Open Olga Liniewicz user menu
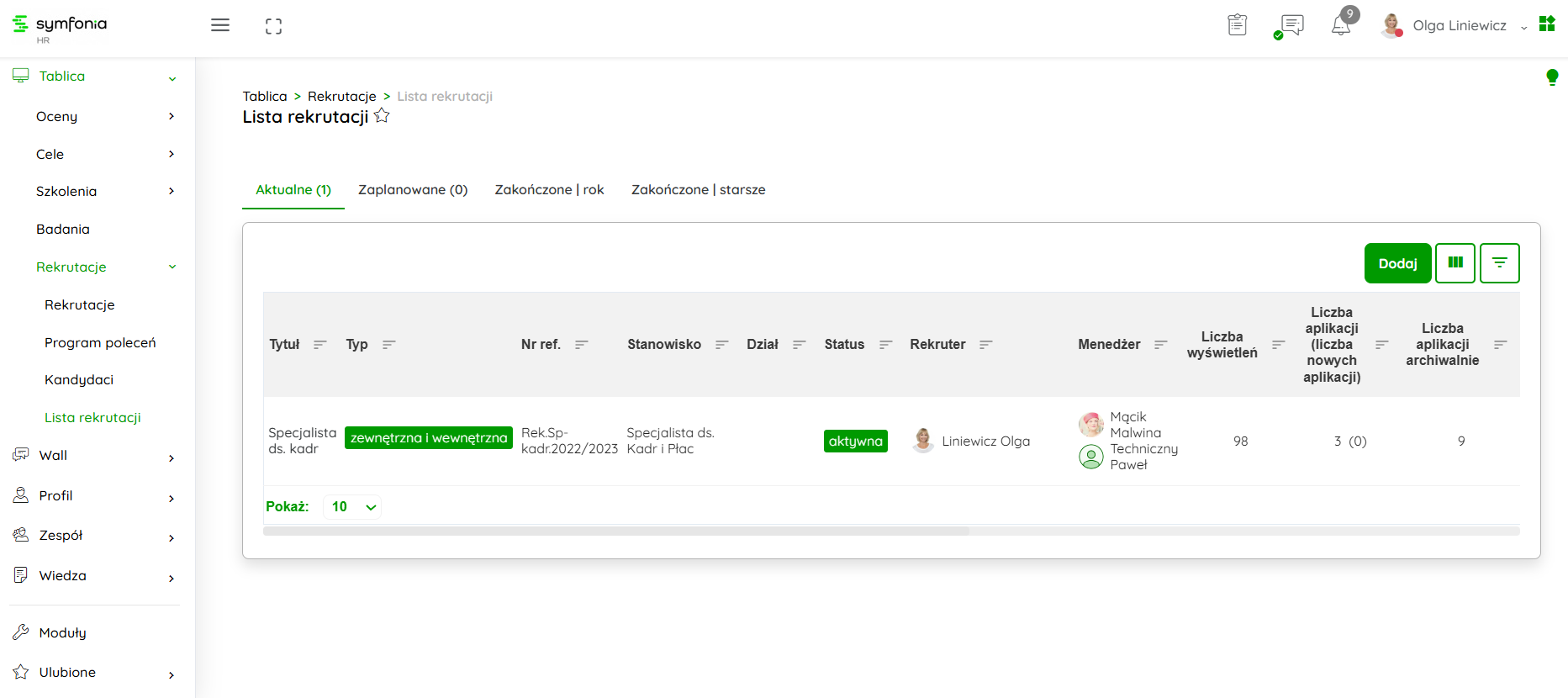Viewport: 1568px width, 698px height. pos(1459,25)
